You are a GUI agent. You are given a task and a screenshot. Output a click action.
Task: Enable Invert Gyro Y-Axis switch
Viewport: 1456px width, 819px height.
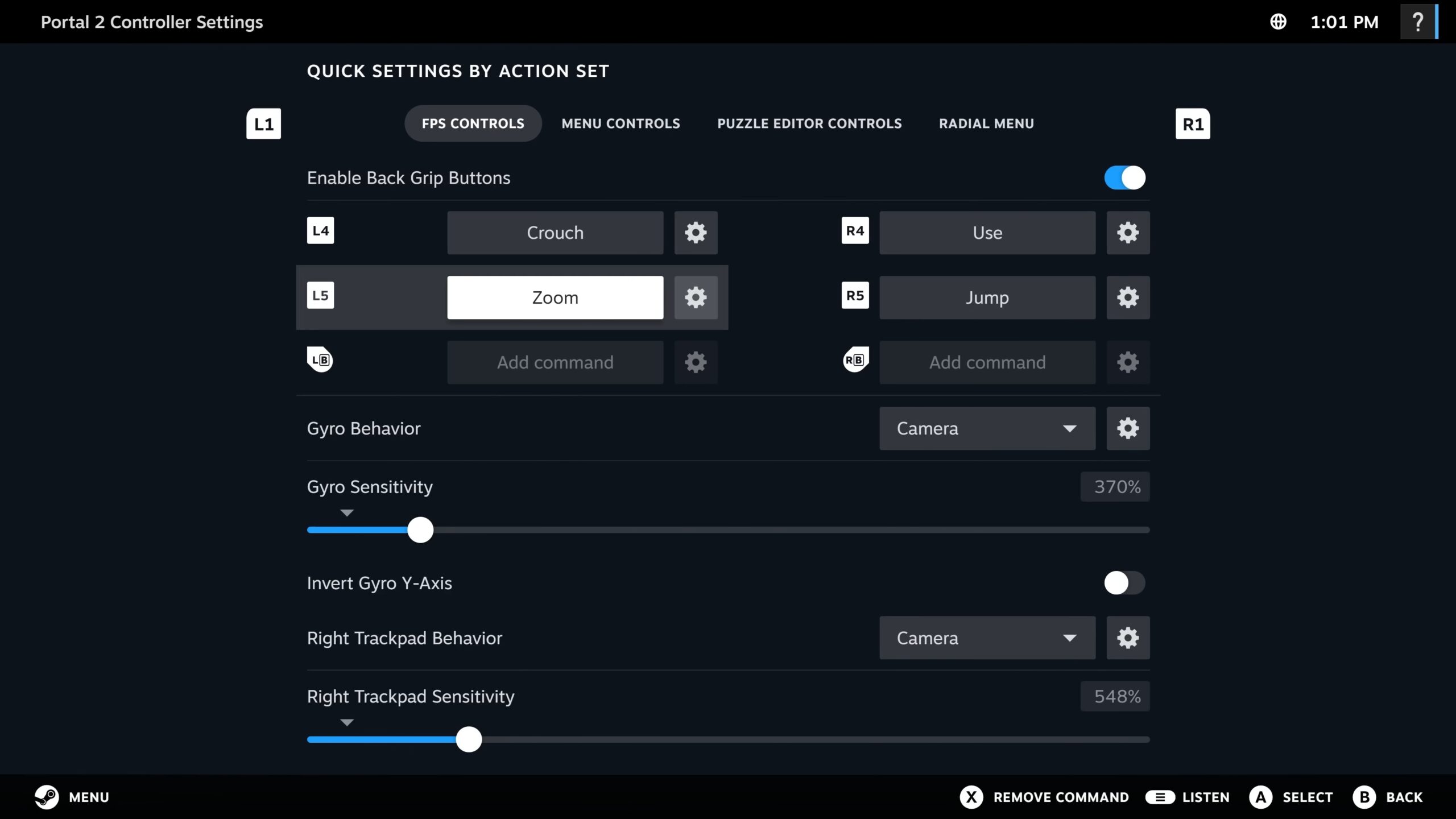pos(1124,583)
